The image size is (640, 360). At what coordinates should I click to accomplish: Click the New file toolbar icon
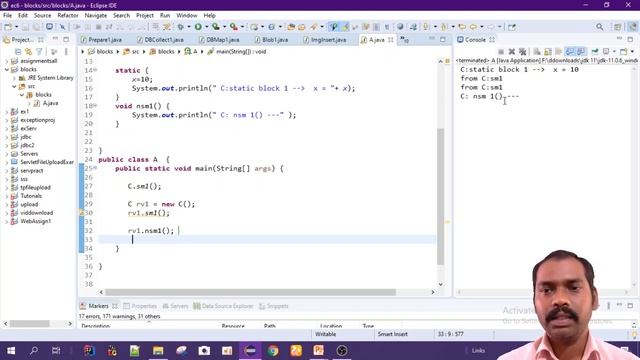[x=8, y=27]
